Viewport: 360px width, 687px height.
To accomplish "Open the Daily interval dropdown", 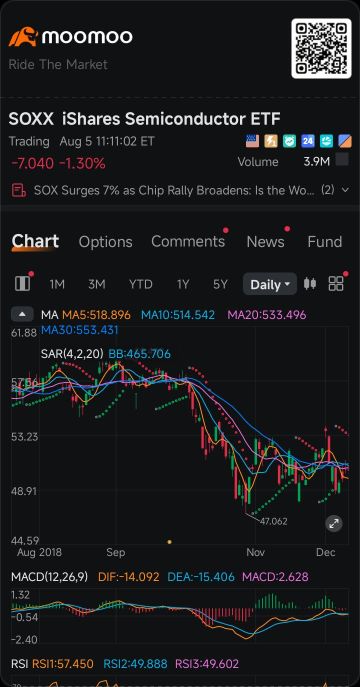I will pos(270,284).
